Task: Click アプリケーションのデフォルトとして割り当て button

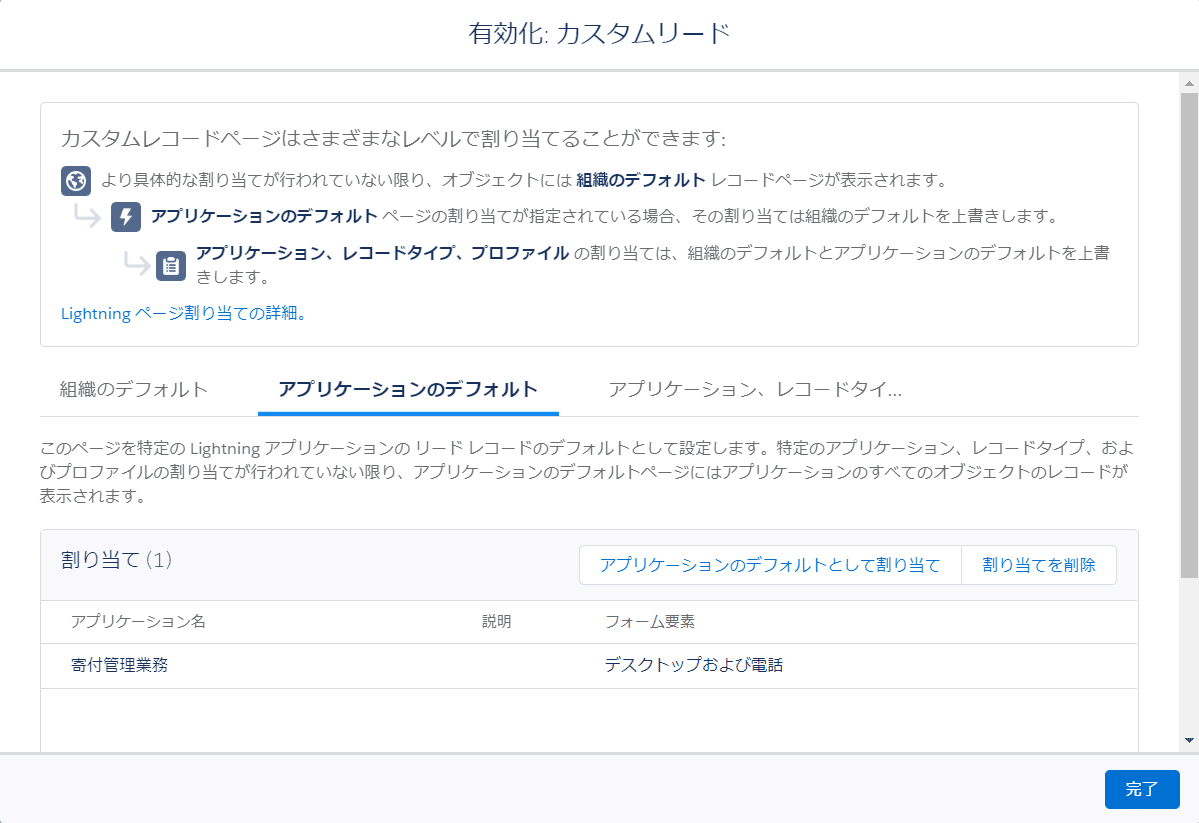Action: pos(770,564)
